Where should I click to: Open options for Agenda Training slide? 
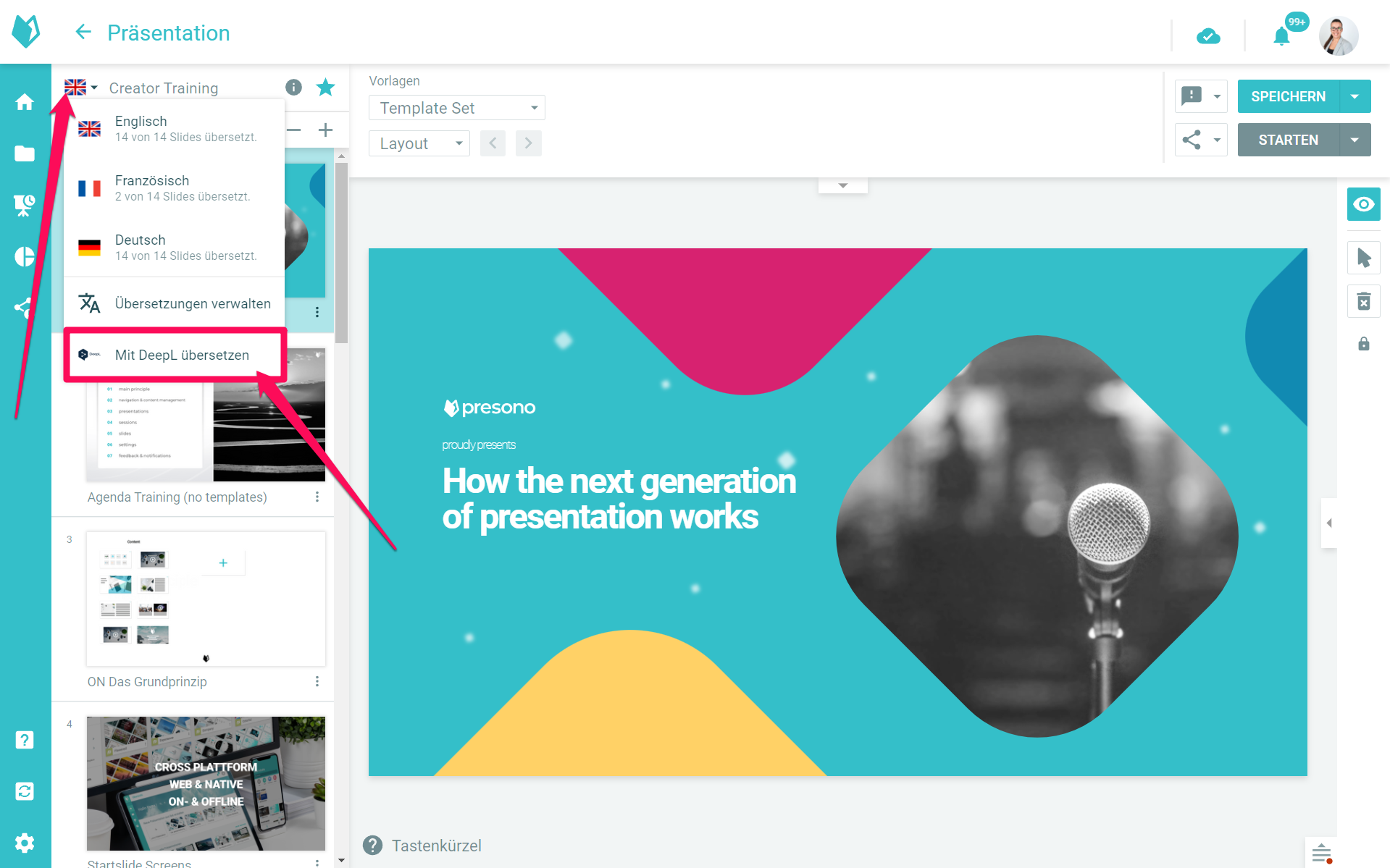(x=317, y=497)
